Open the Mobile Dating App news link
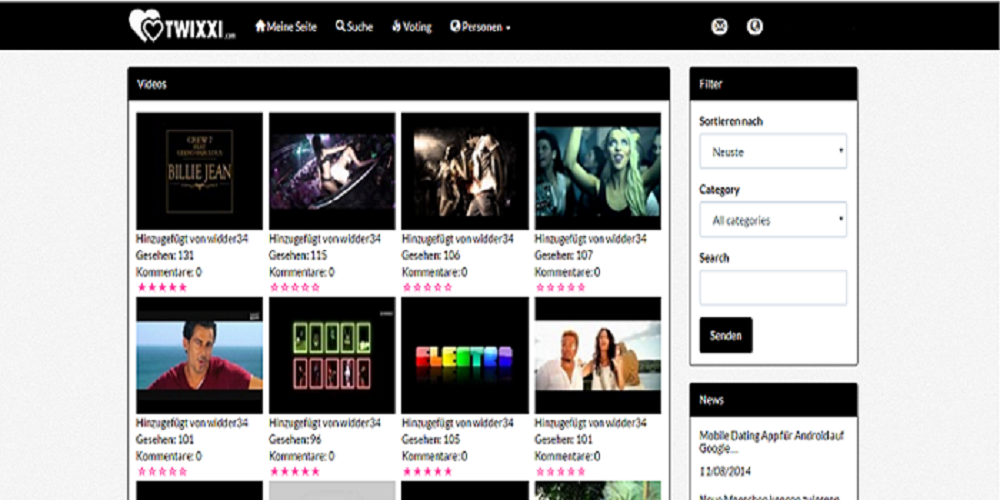 (x=772, y=442)
